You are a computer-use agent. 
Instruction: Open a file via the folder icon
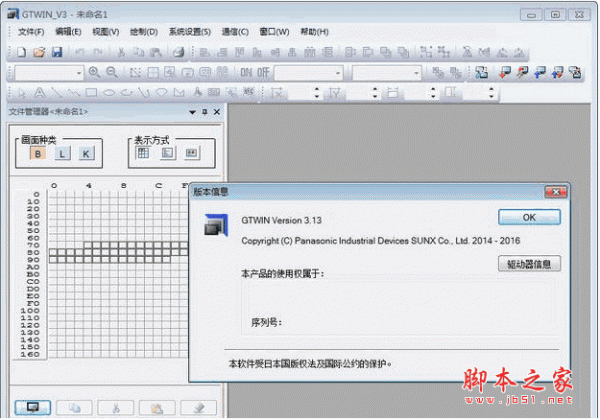(39, 52)
